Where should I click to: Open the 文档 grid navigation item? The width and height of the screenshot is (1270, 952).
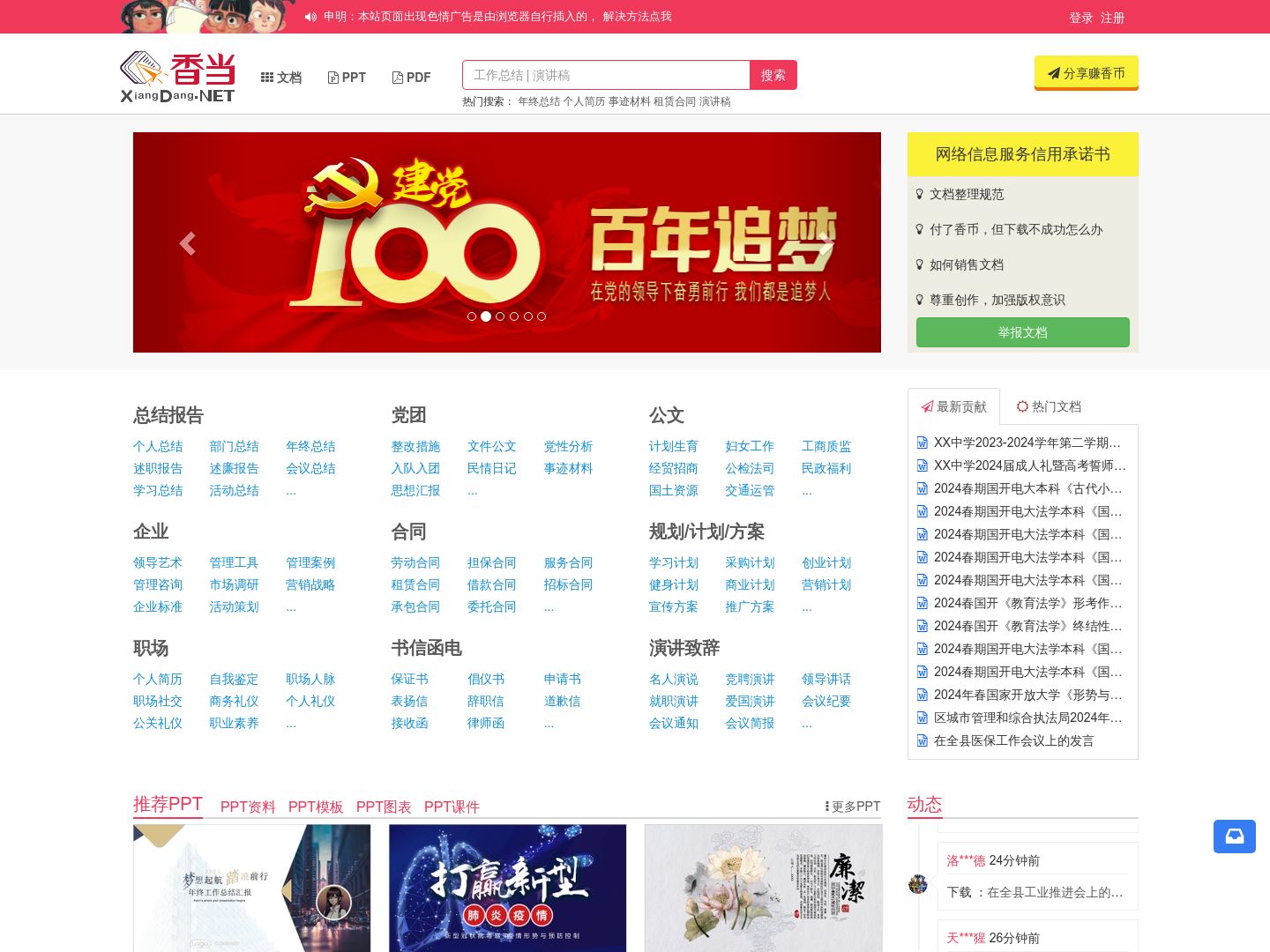[x=281, y=78]
